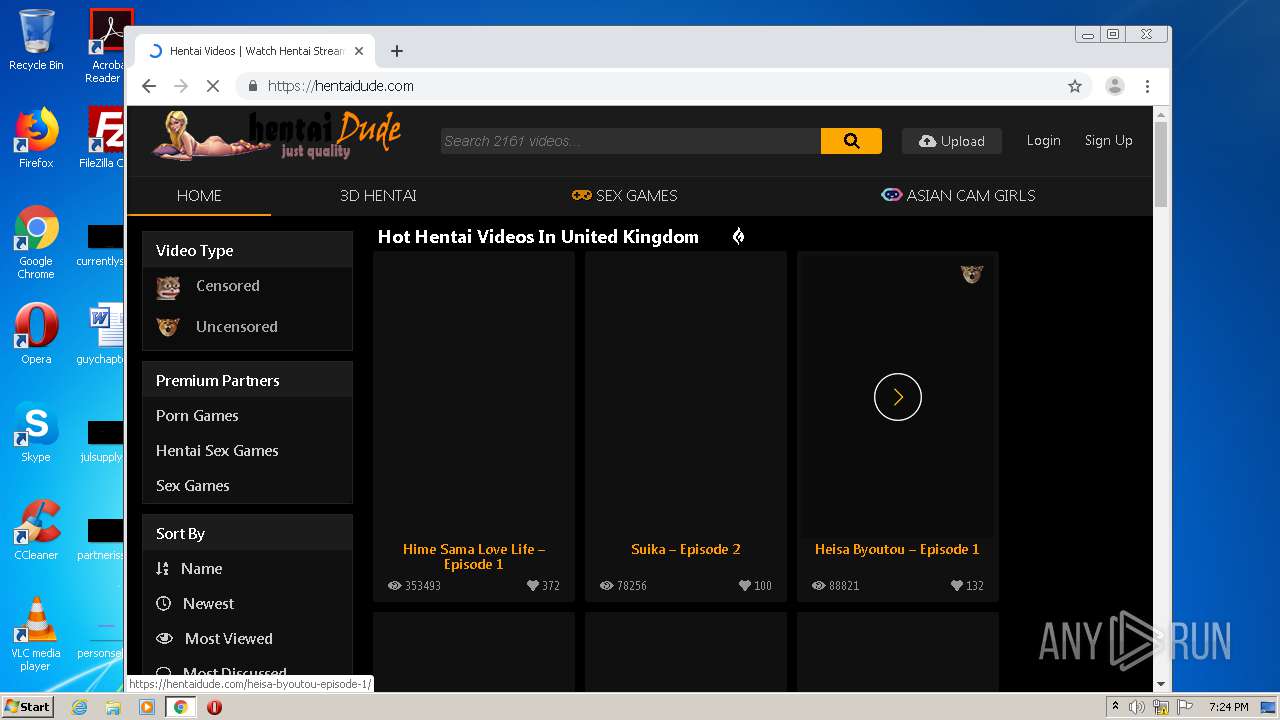This screenshot has height=720, width=1280.
Task: Sort videos by Newest
Action: tap(208, 604)
